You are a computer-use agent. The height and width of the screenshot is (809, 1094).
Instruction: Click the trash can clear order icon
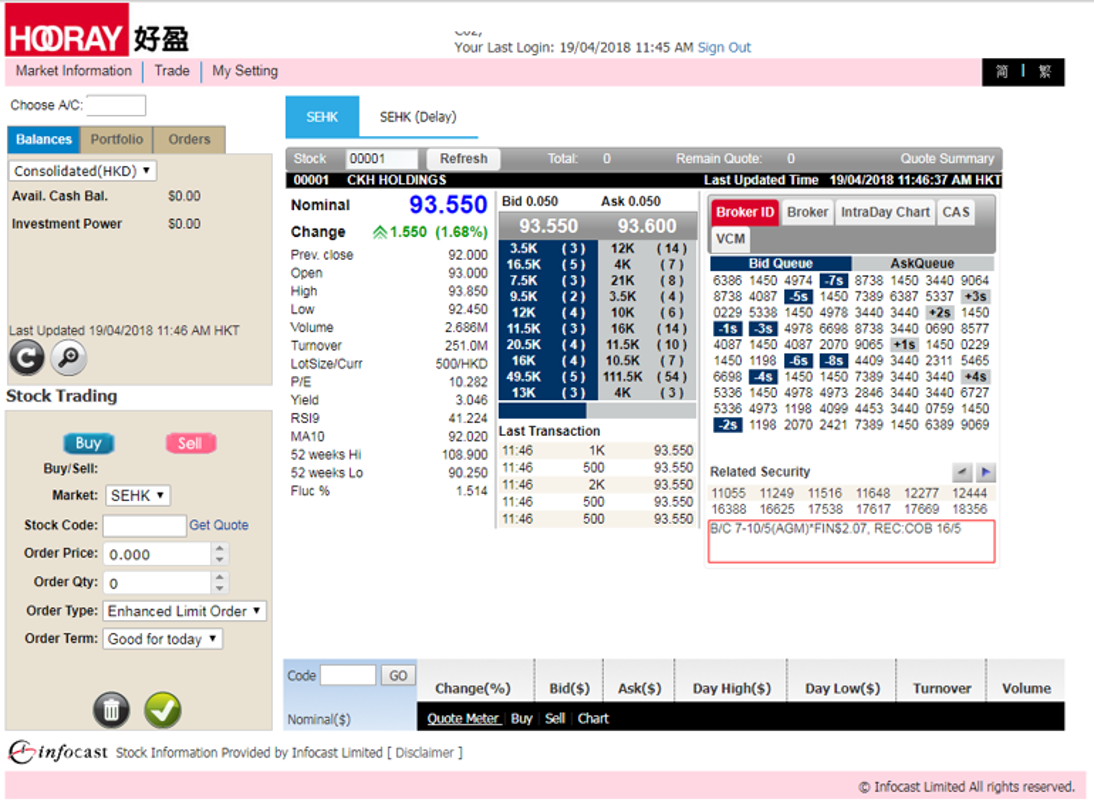112,709
